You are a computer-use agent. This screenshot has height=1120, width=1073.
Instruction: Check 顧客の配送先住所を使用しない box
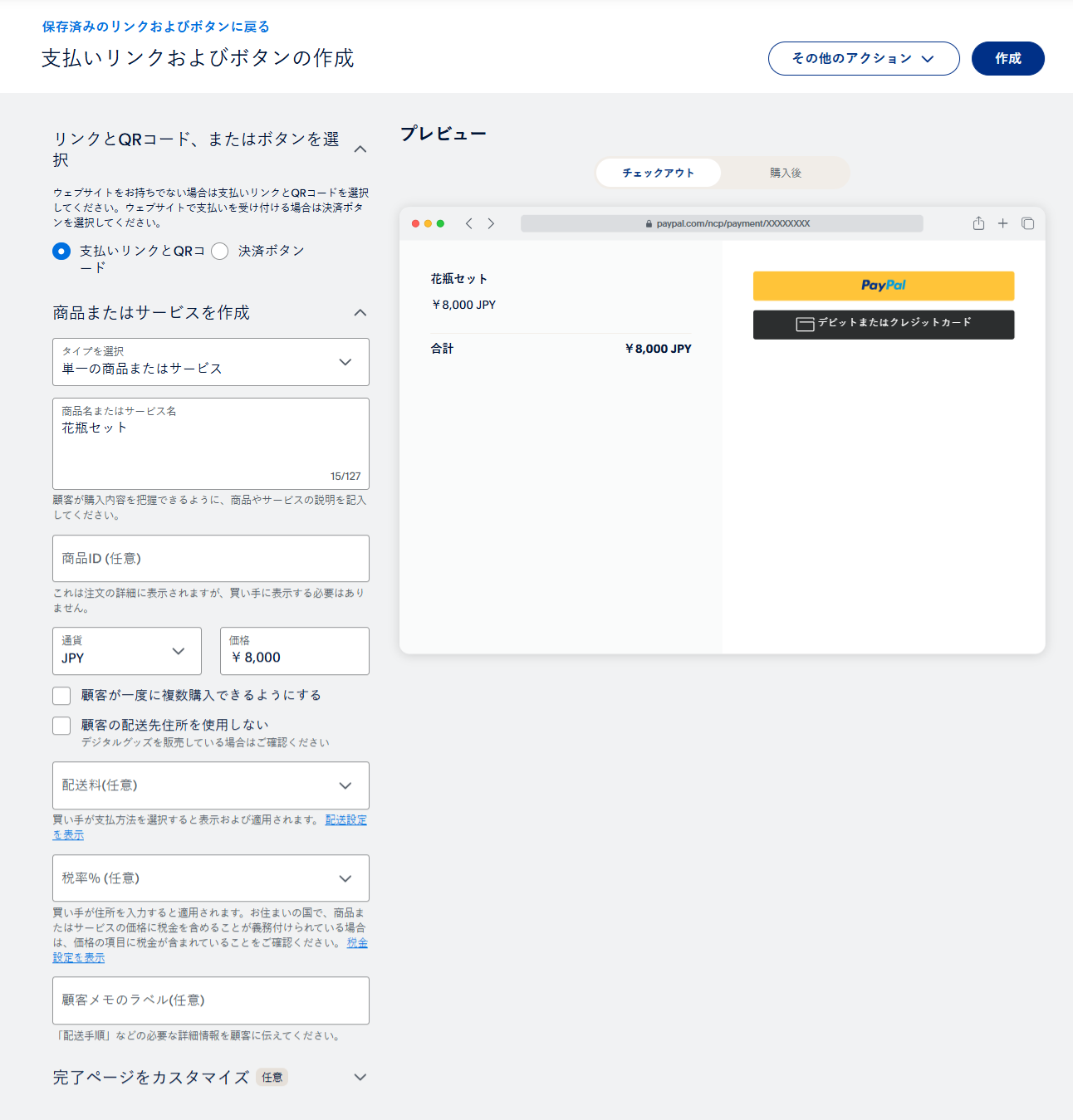coord(61,726)
